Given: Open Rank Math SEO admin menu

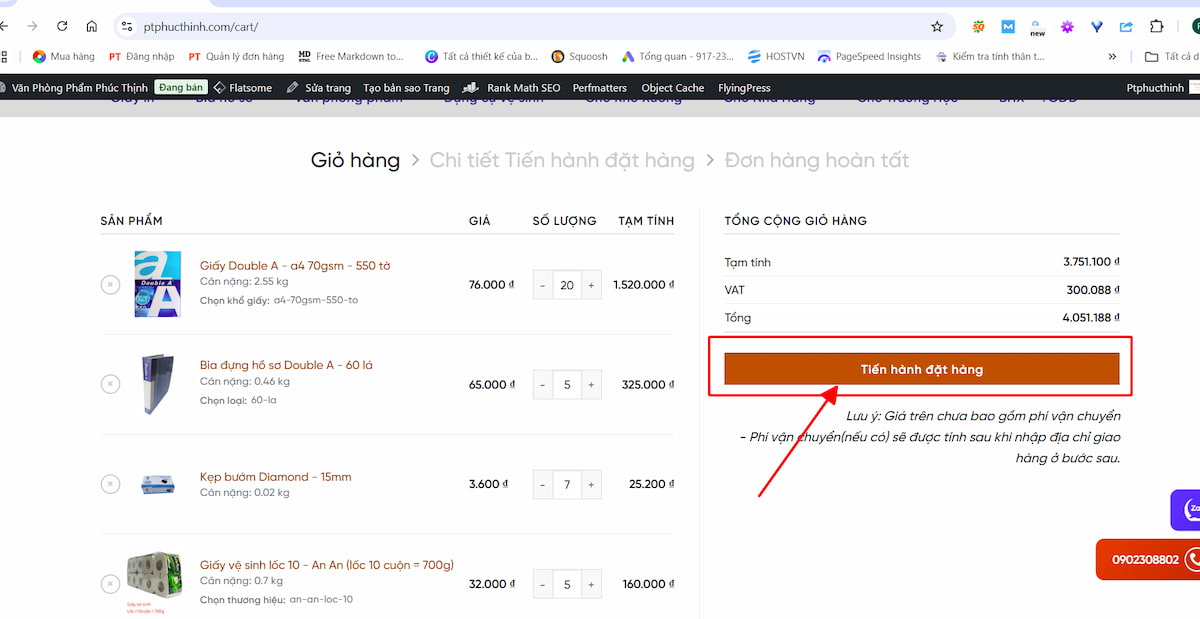Looking at the screenshot, I should 514,88.
